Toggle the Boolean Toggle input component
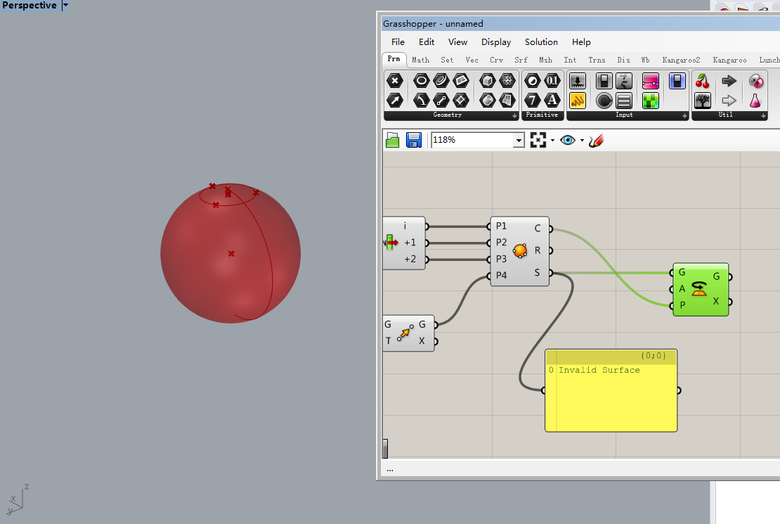Viewport: 780px width, 524px height. pyautogui.click(x=604, y=81)
